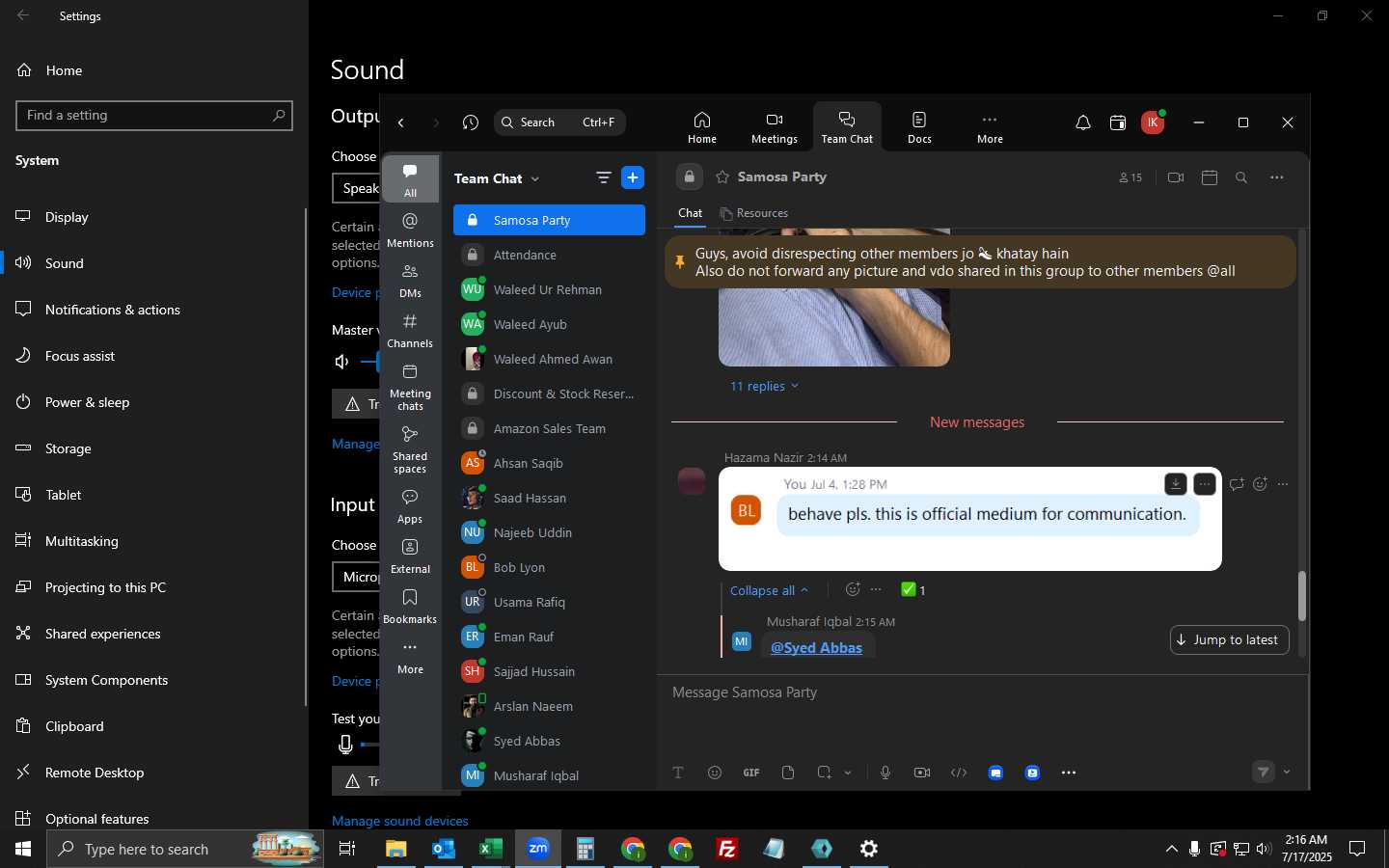Open FileZilla from the taskbar
This screenshot has height=868, width=1389.
pyautogui.click(x=727, y=849)
